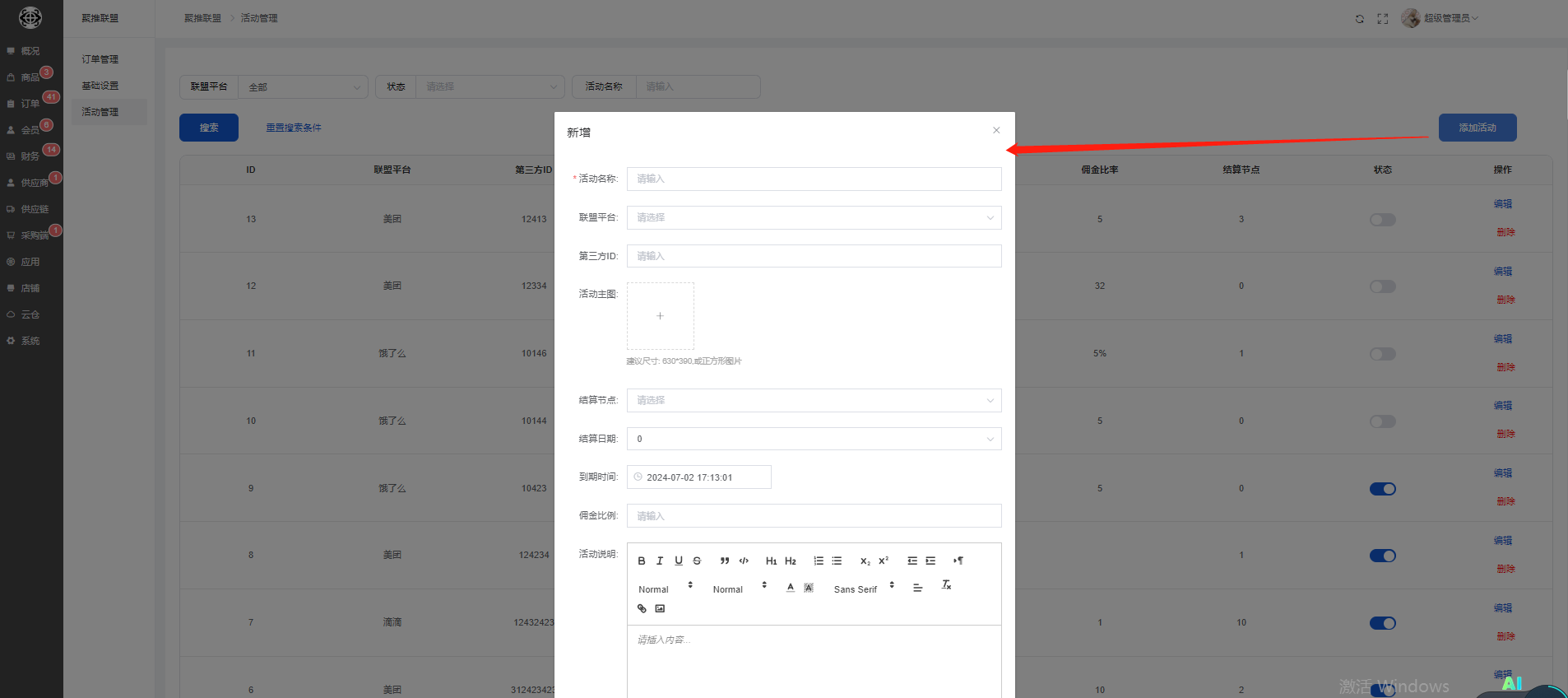Apply strikethrough formatting in editor
The width and height of the screenshot is (1568, 698).
coord(697,561)
